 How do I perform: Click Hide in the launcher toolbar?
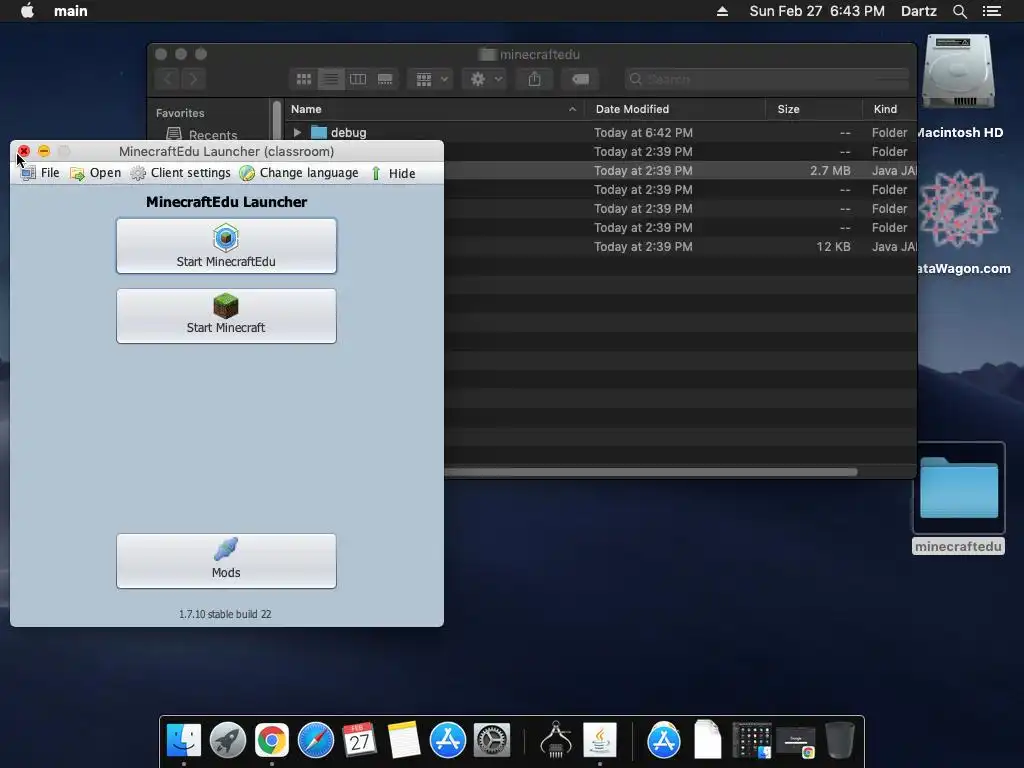click(x=393, y=173)
